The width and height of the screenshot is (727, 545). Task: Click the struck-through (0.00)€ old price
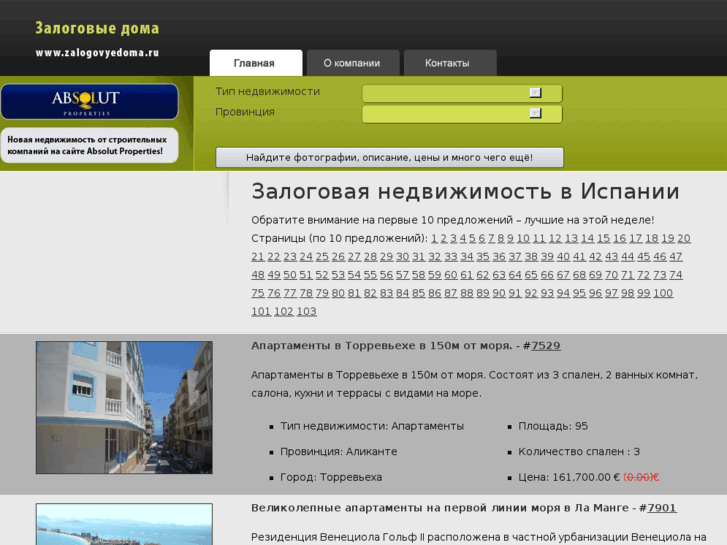point(641,477)
